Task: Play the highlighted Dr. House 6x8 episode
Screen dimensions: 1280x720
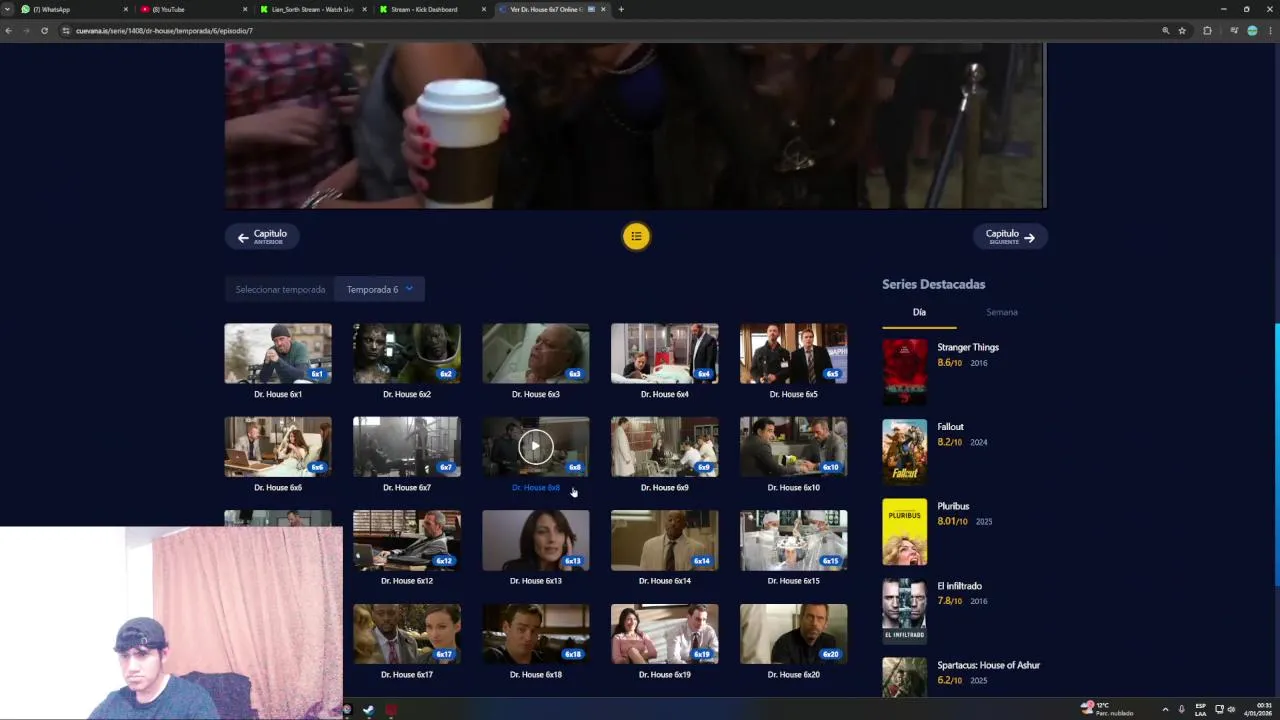Action: tap(536, 447)
